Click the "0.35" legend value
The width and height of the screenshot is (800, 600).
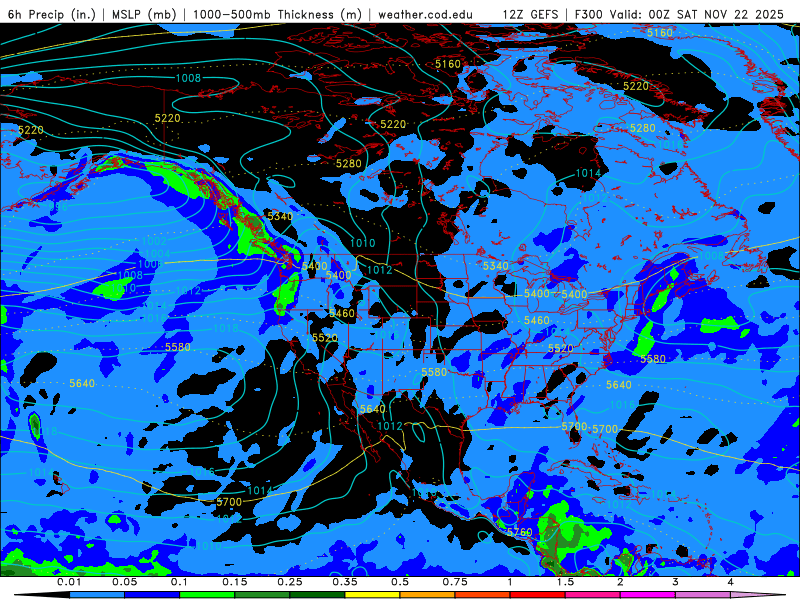(x=345, y=582)
